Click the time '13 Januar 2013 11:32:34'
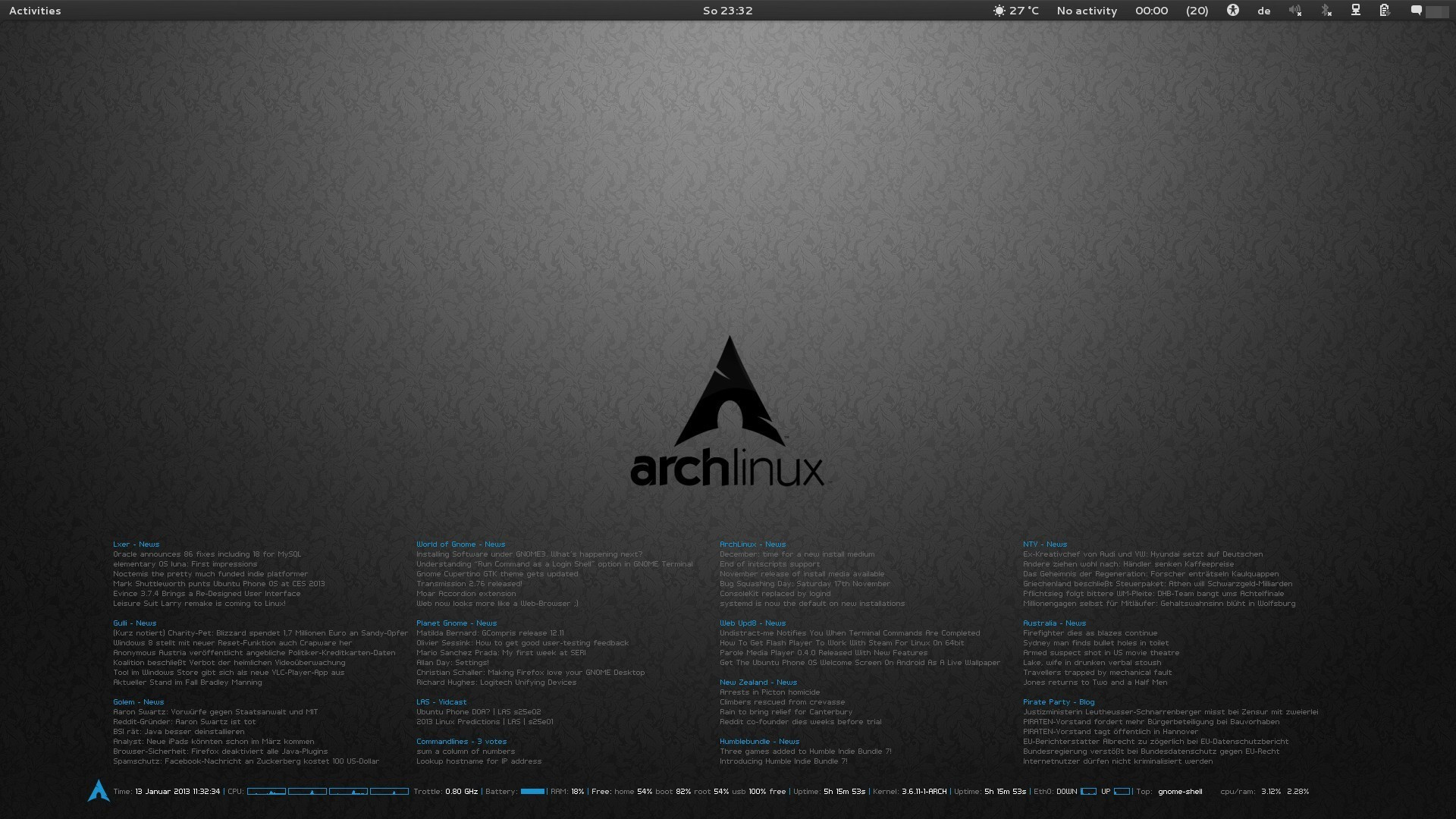 coord(177,791)
